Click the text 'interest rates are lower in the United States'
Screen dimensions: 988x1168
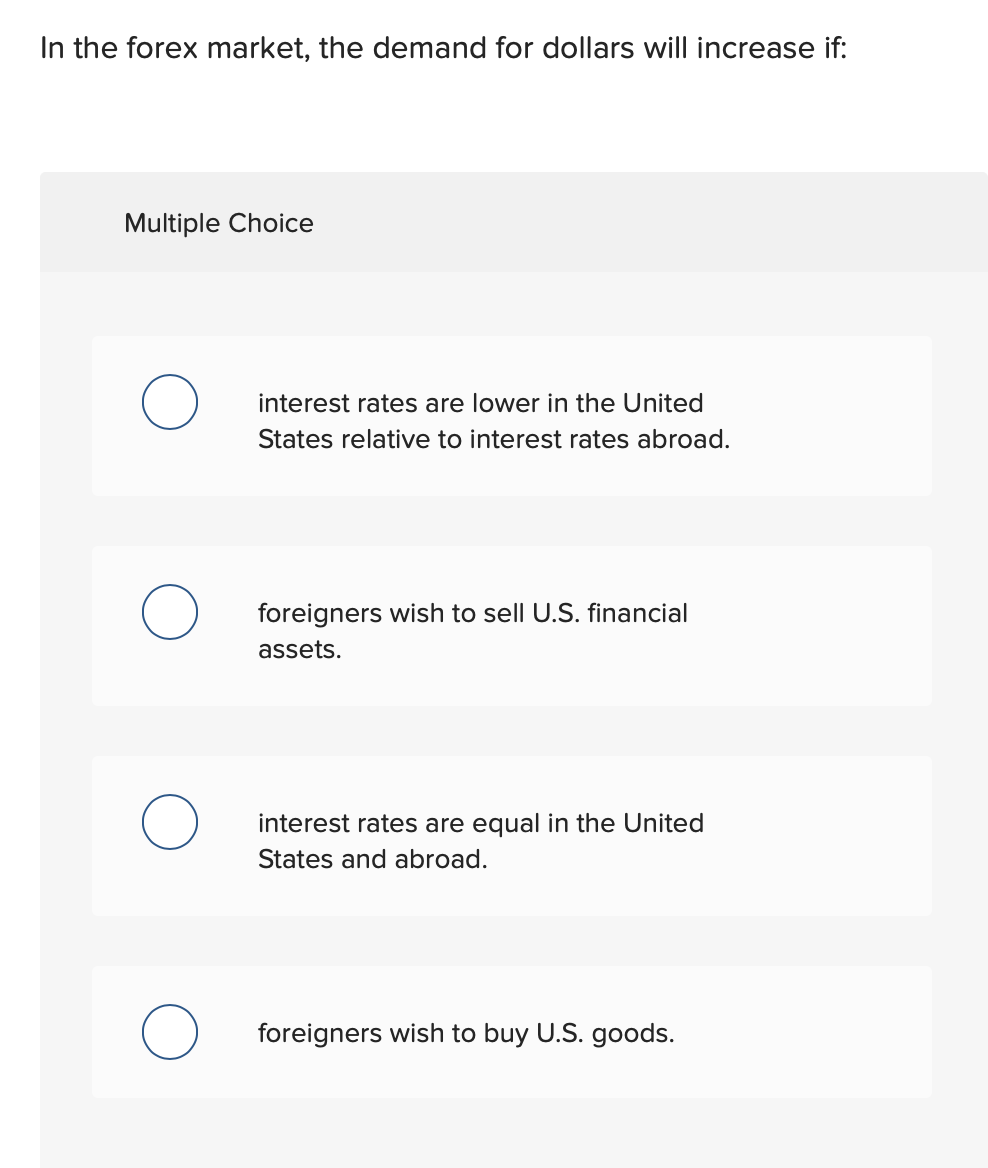[481, 403]
